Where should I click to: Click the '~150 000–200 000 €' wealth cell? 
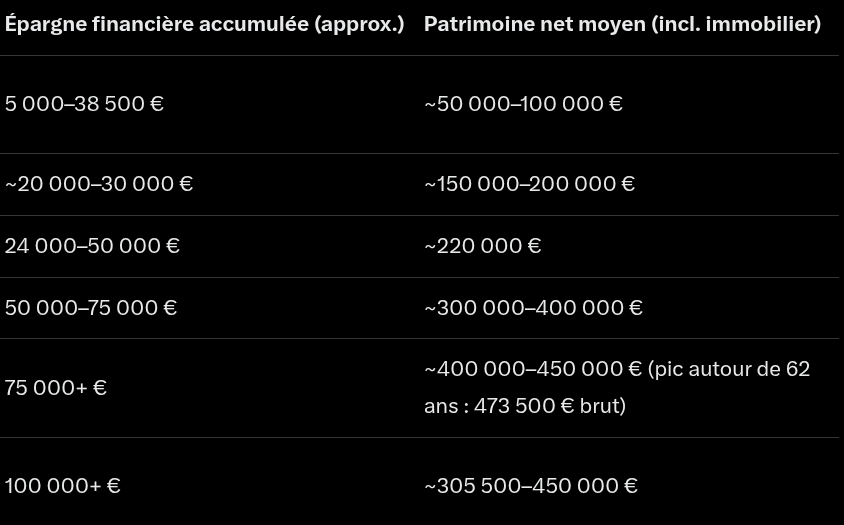[529, 184]
